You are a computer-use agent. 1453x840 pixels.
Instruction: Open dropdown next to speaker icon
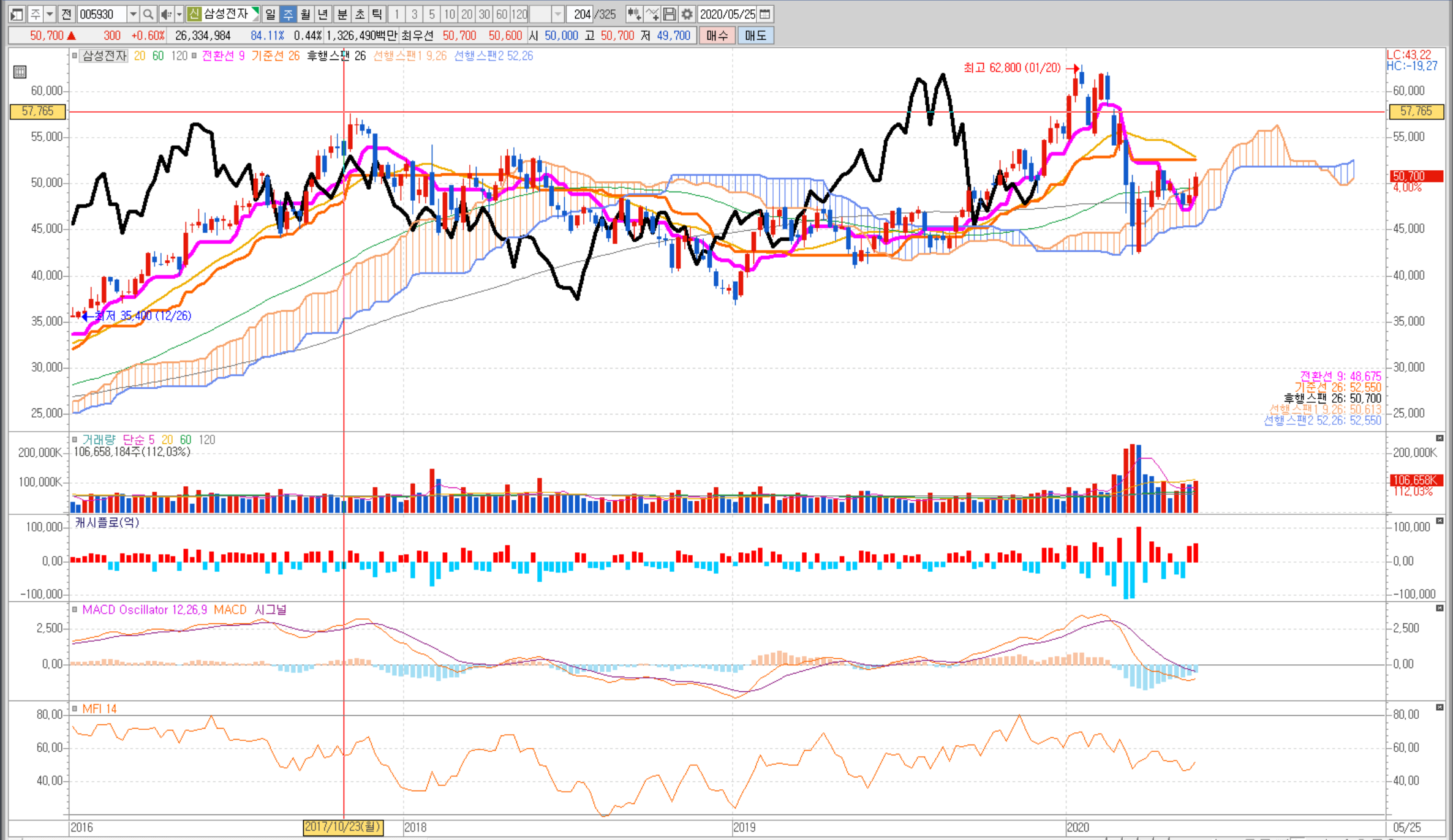click(179, 13)
